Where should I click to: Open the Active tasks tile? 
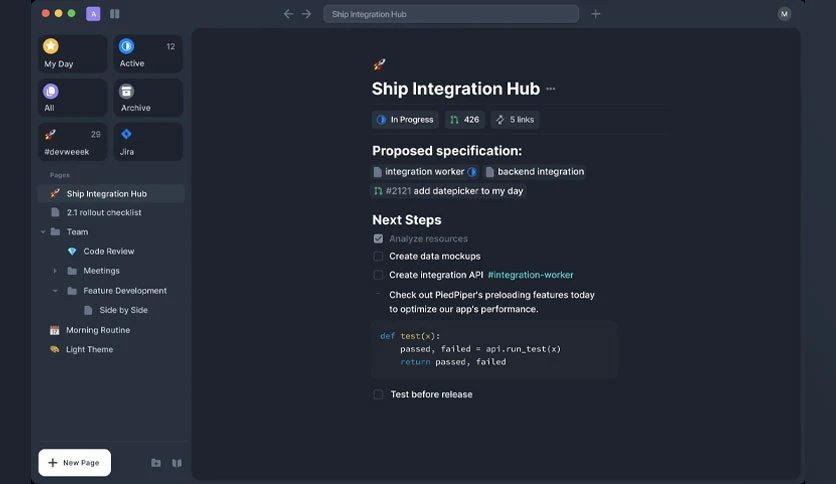(148, 54)
